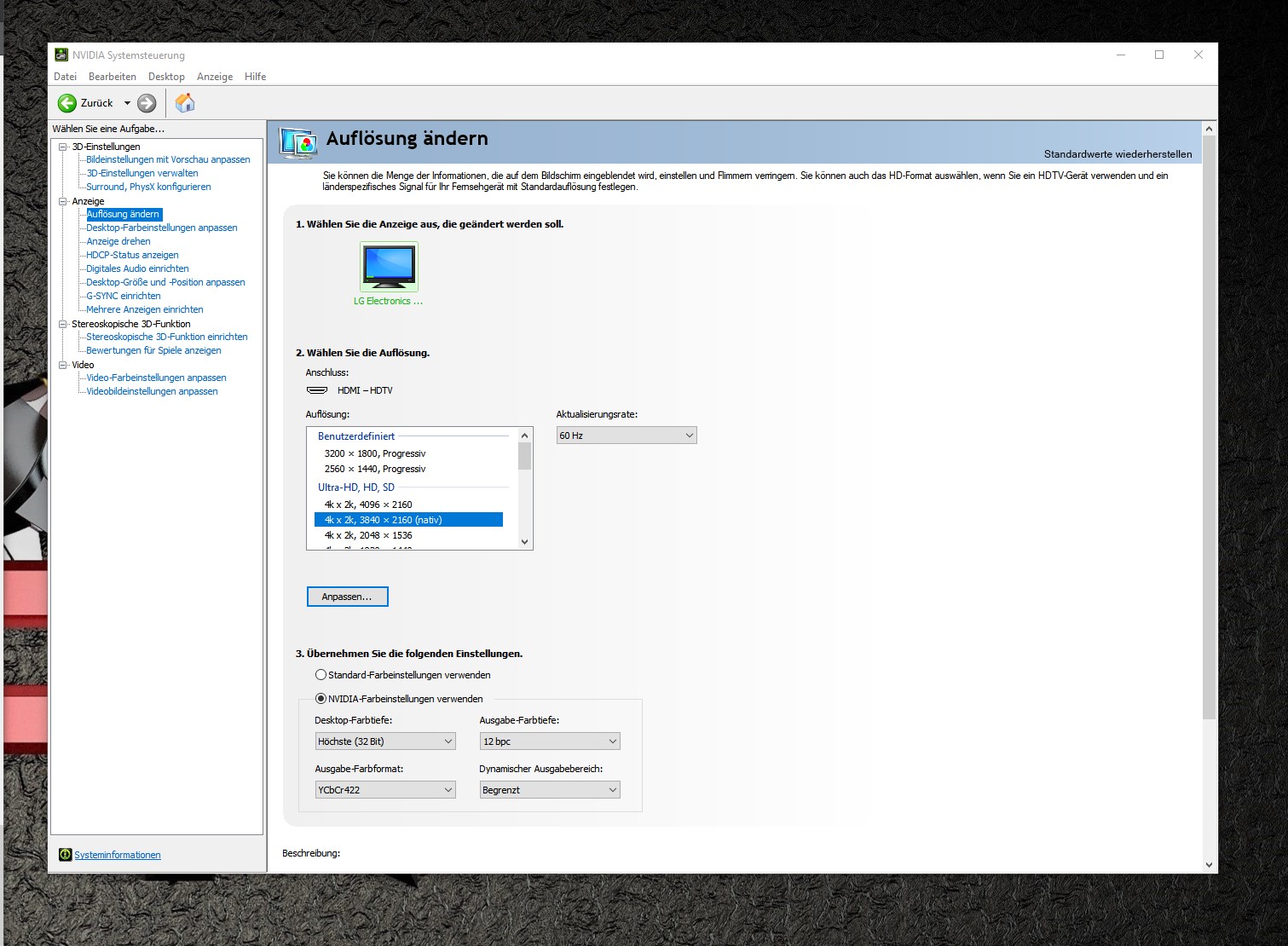Open the Anzeige menu
Image resolution: width=1288 pixels, height=946 pixels.
(x=215, y=77)
